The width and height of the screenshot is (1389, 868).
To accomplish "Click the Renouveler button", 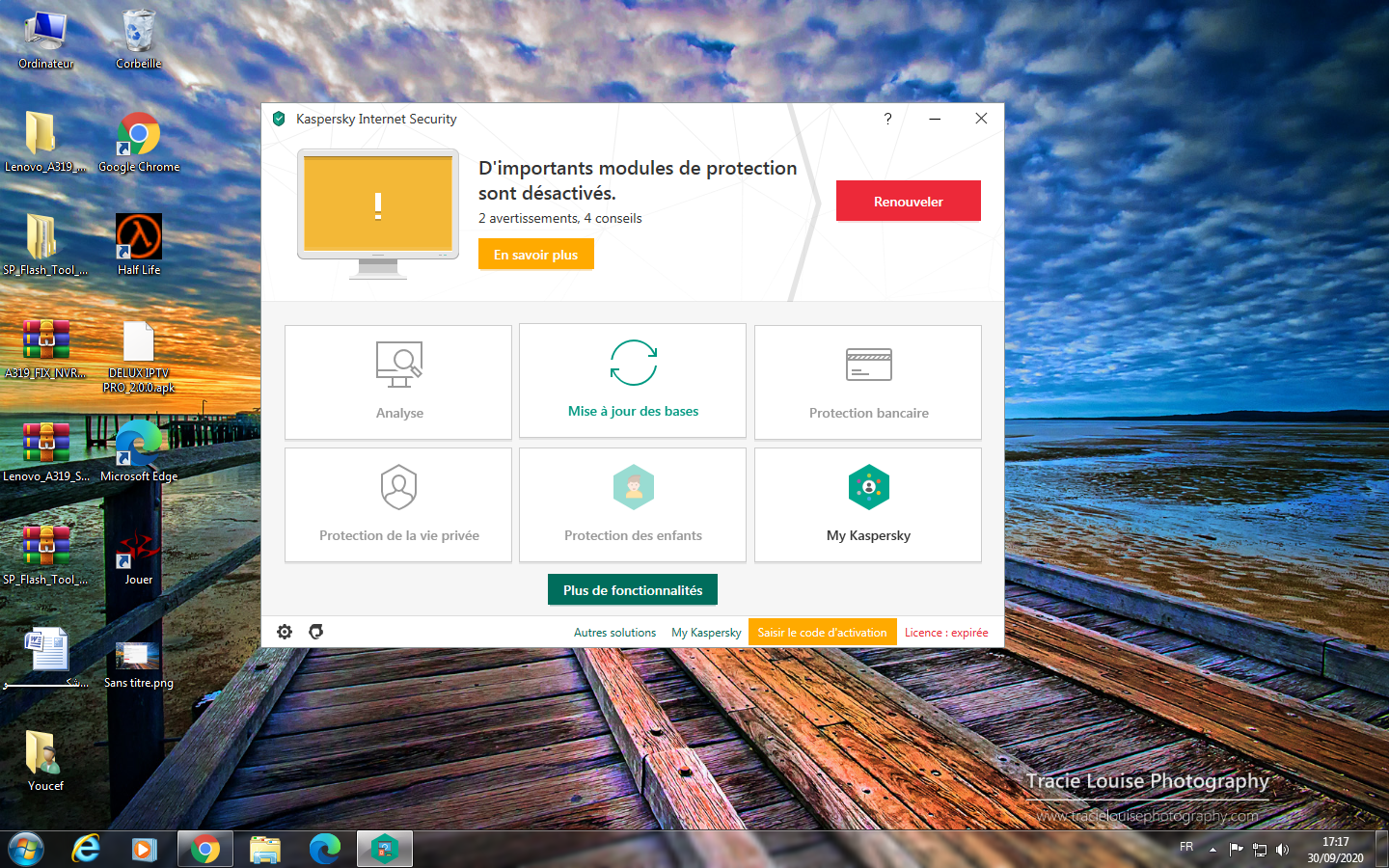I will tap(909, 201).
